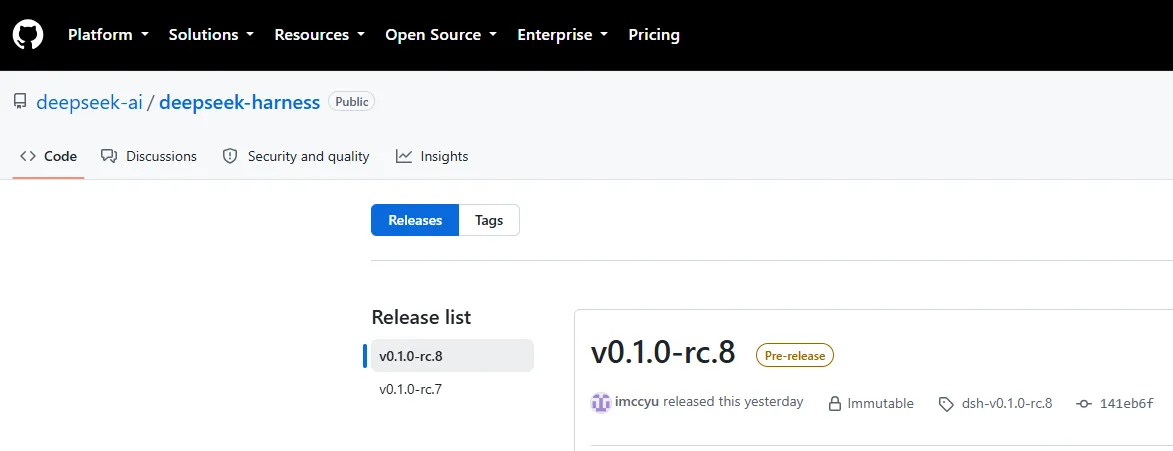Expand the Solutions menu
Viewport: 1173px width, 451px height.
[x=211, y=34]
